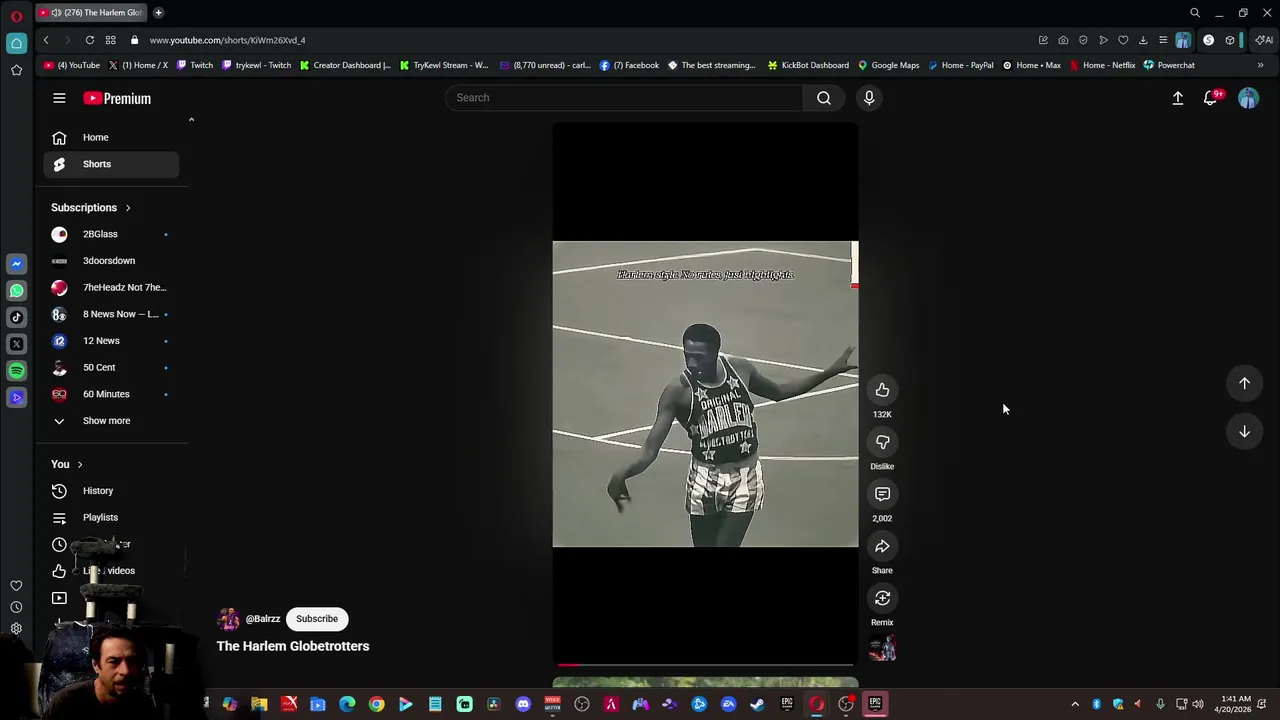Viewport: 1280px width, 720px height.
Task: Expand the You section
Action: 67,464
